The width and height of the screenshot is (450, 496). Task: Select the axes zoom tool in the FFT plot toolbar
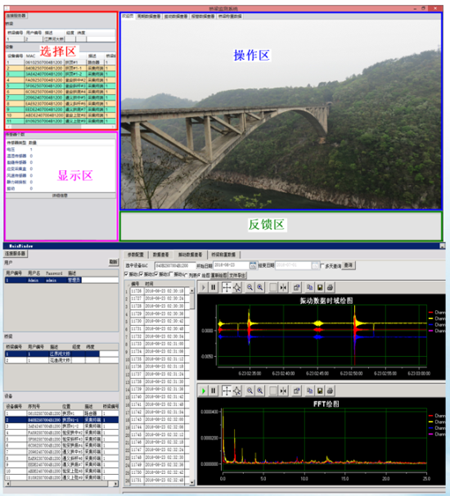(x=237, y=391)
